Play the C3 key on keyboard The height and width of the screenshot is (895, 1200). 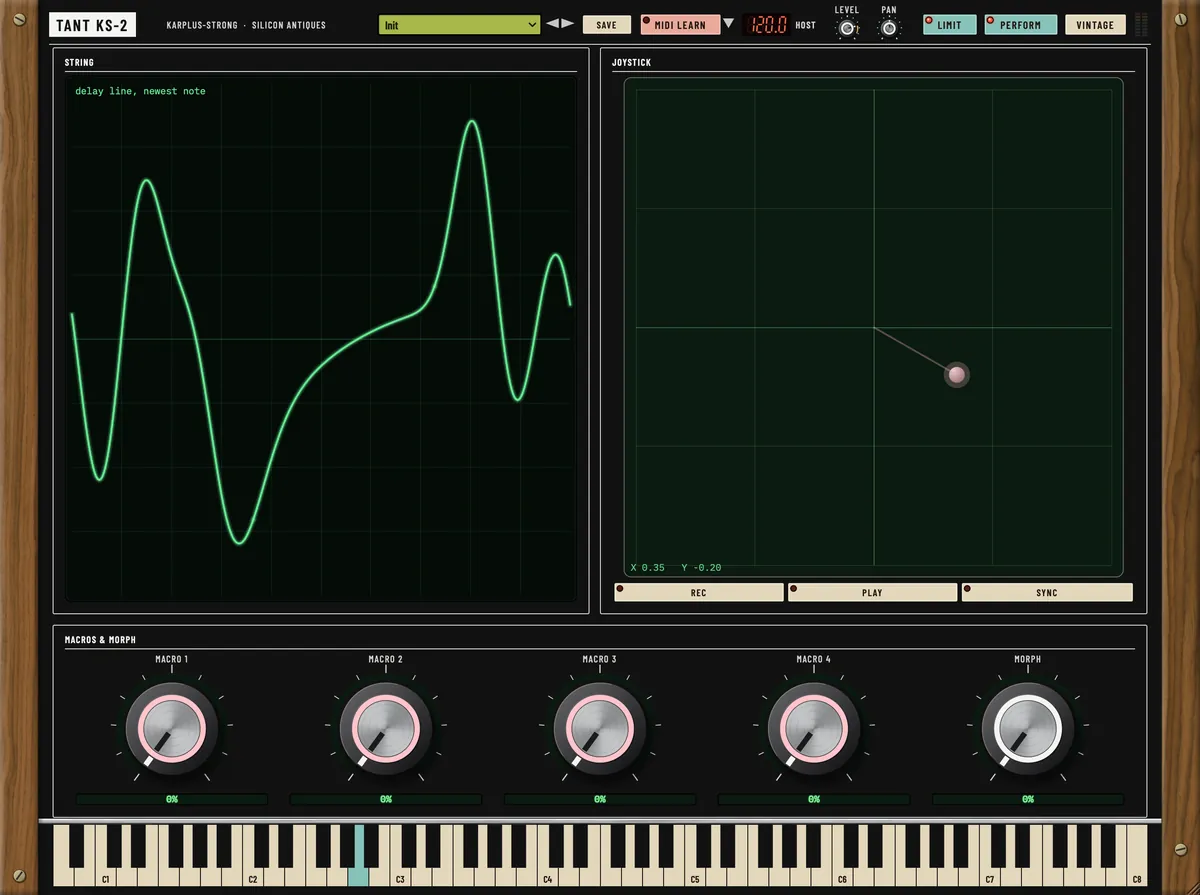tap(400, 875)
